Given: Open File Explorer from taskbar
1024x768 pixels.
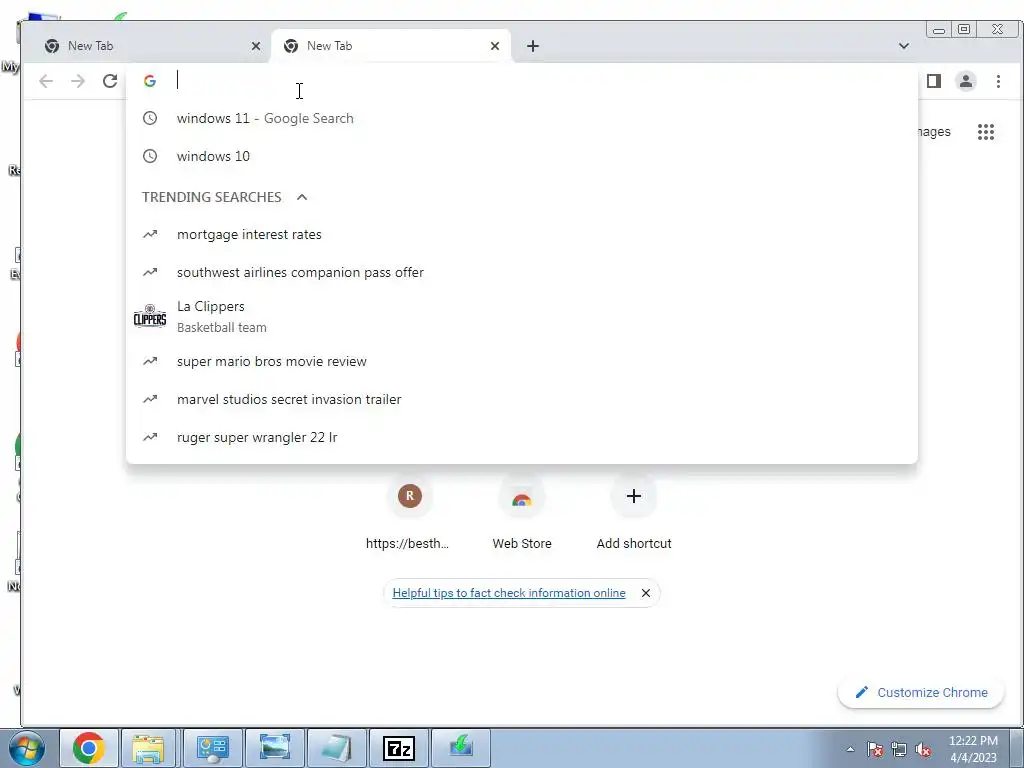Looking at the screenshot, I should (x=148, y=748).
